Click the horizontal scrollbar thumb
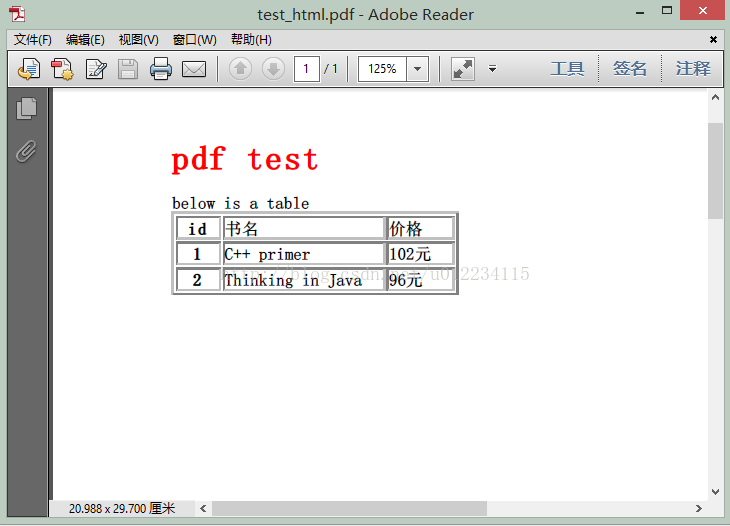This screenshot has width=730, height=526. point(350,508)
